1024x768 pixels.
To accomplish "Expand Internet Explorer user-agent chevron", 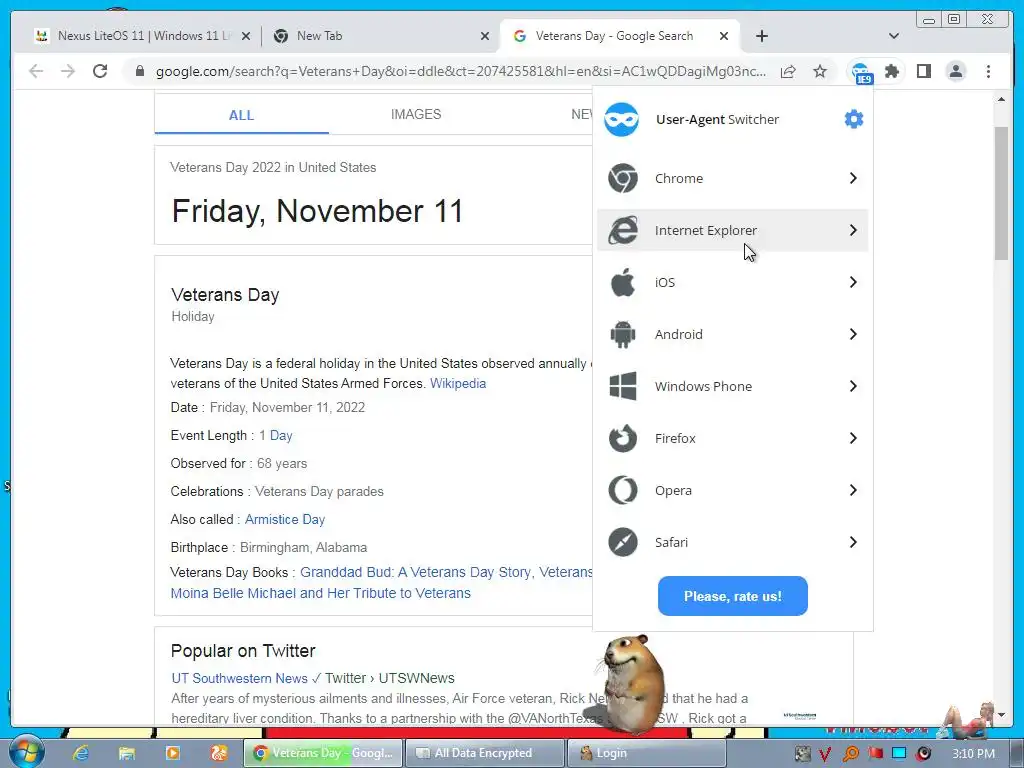I will (853, 230).
